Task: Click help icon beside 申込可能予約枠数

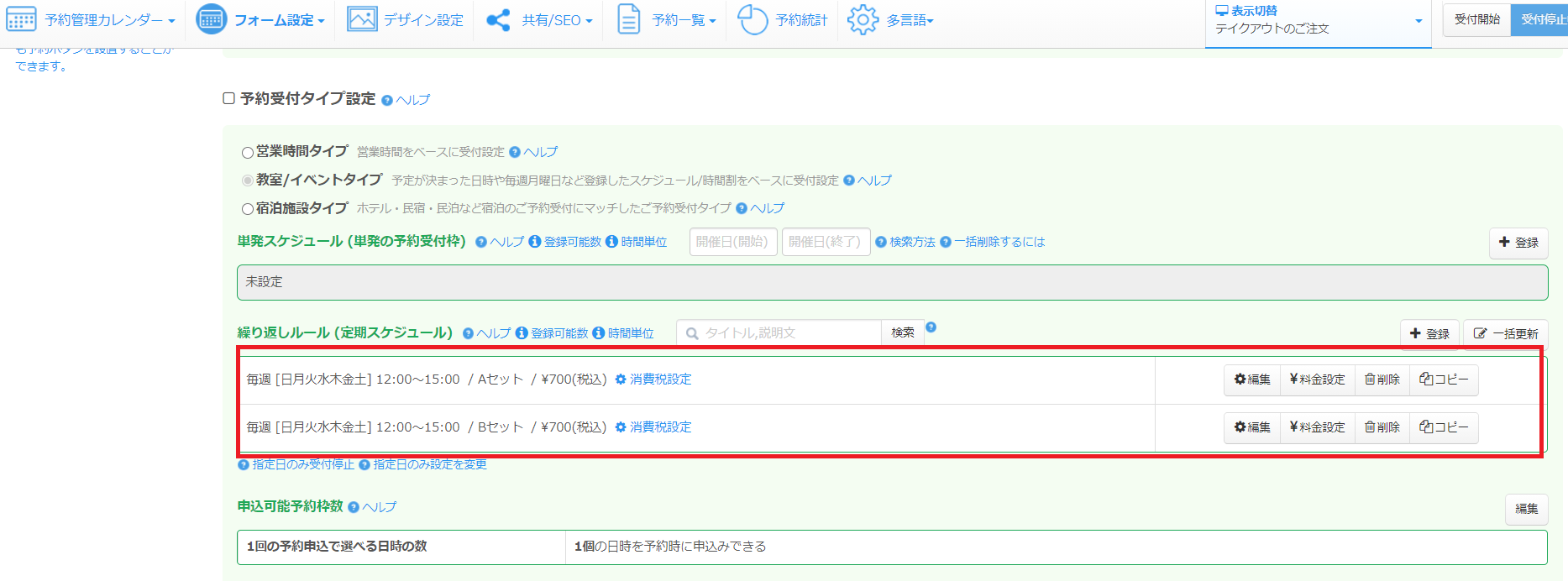Action: pos(354,507)
